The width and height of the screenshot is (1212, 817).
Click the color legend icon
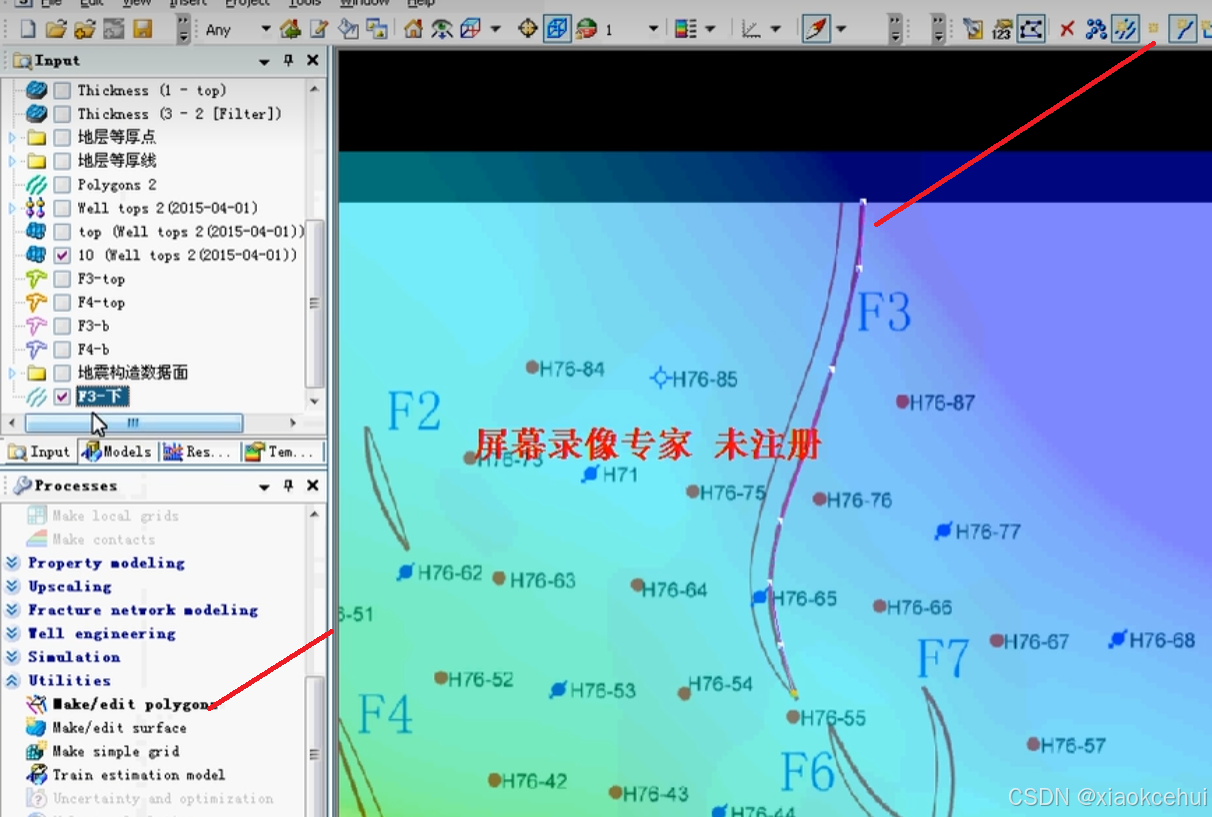(685, 29)
